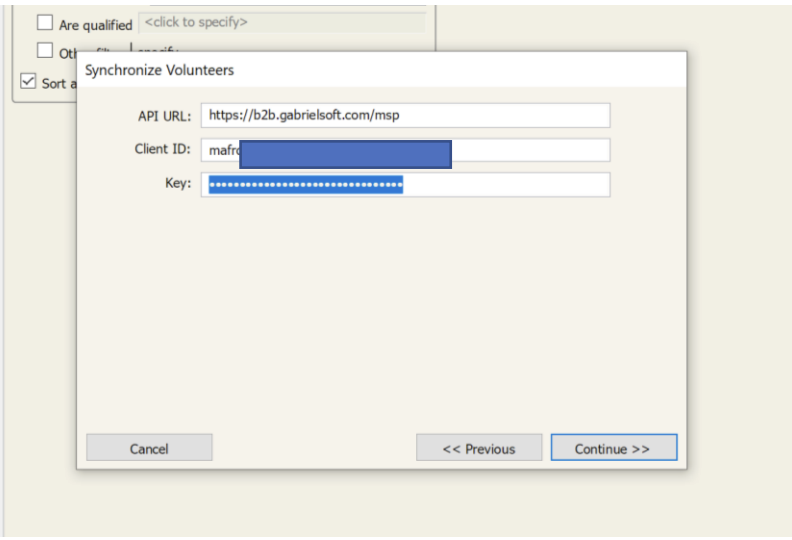Image resolution: width=792 pixels, height=540 pixels.
Task: Toggle the partially hidden Other filter checkbox
Action: coord(45,50)
